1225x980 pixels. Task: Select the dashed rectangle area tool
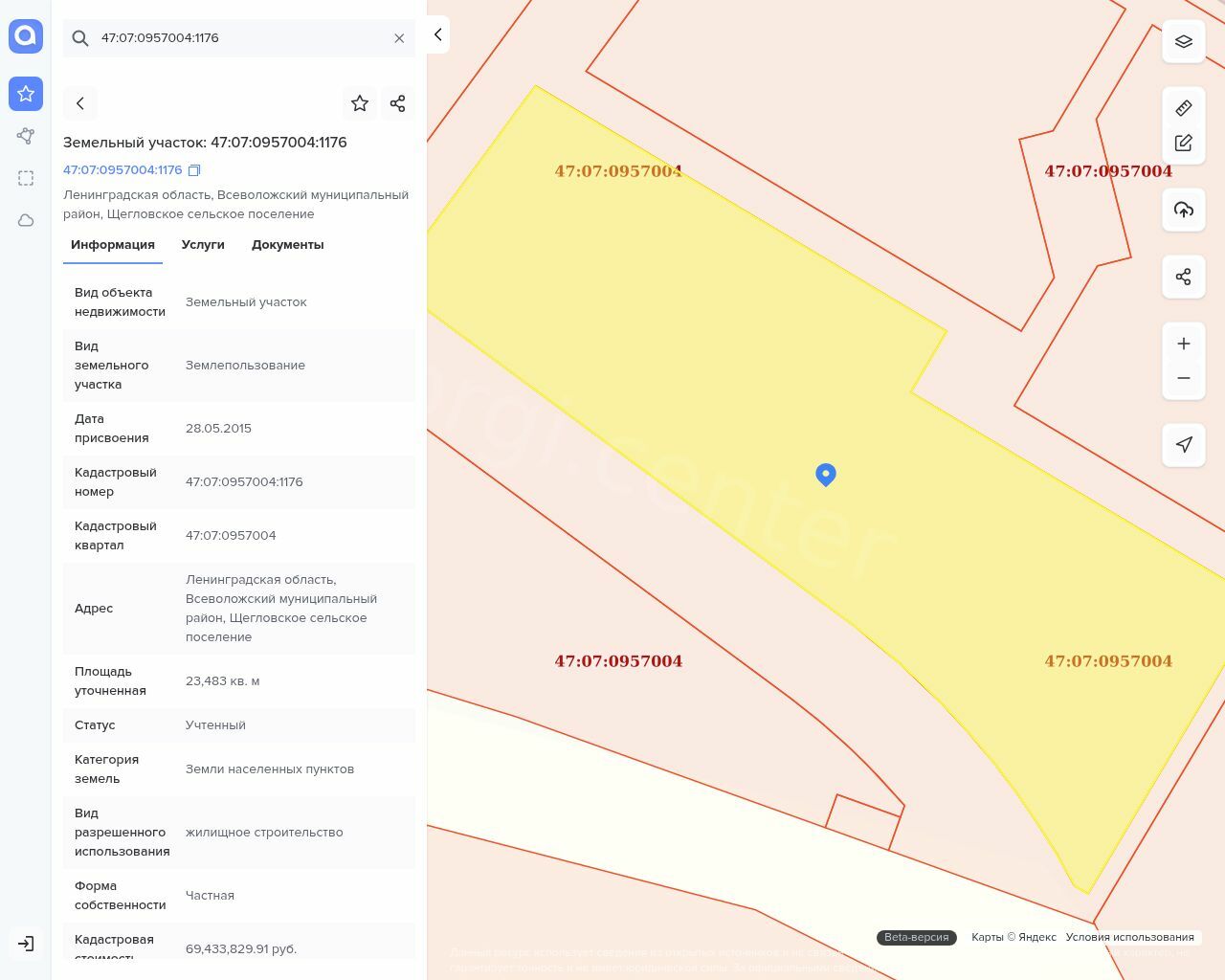tap(26, 178)
